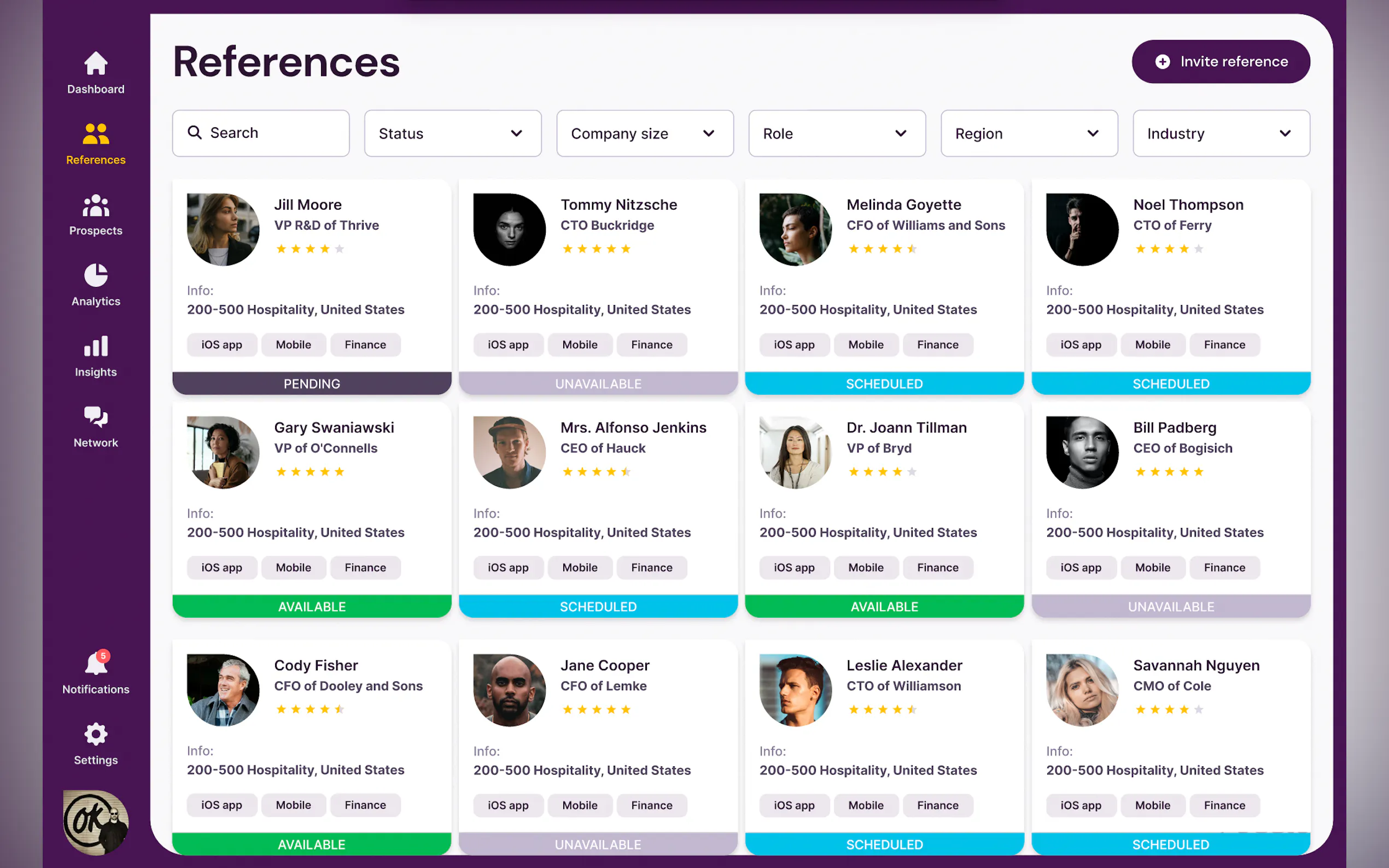Open the Notifications bell icon
1389x868 pixels.
pos(95,664)
